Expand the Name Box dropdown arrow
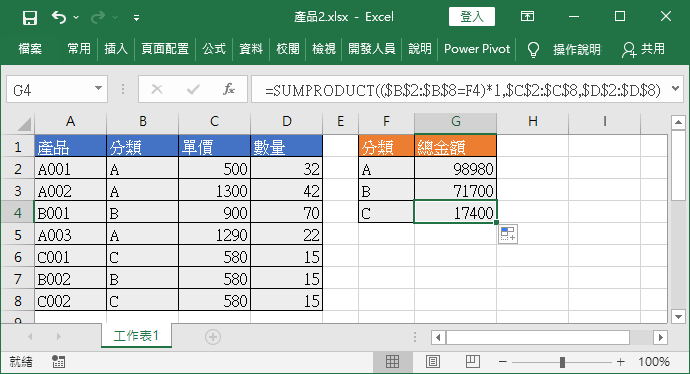 point(99,89)
